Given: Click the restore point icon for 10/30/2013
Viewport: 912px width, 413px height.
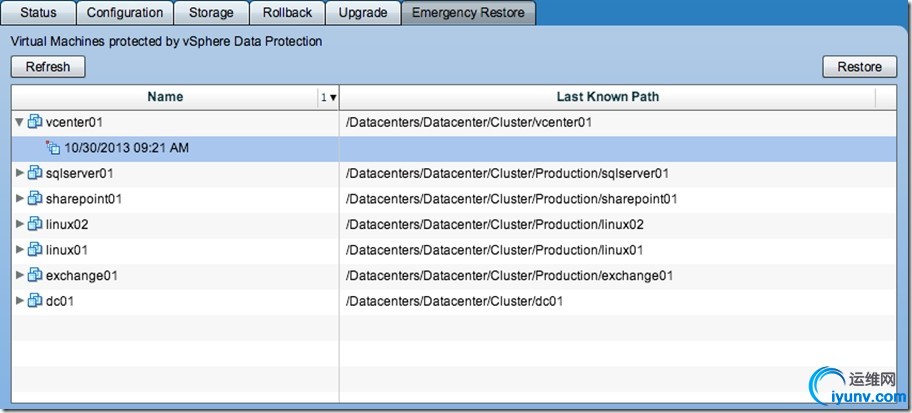Looking at the screenshot, I should [x=54, y=148].
